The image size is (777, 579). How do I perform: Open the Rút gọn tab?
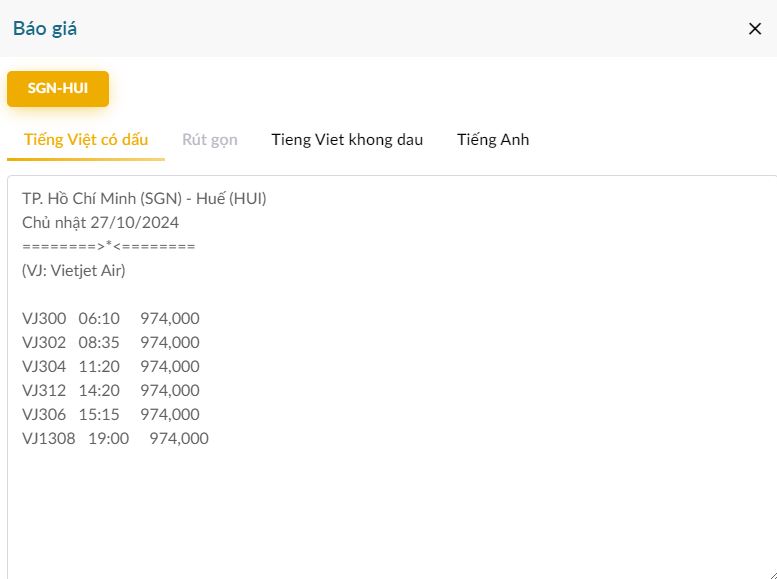pos(210,139)
